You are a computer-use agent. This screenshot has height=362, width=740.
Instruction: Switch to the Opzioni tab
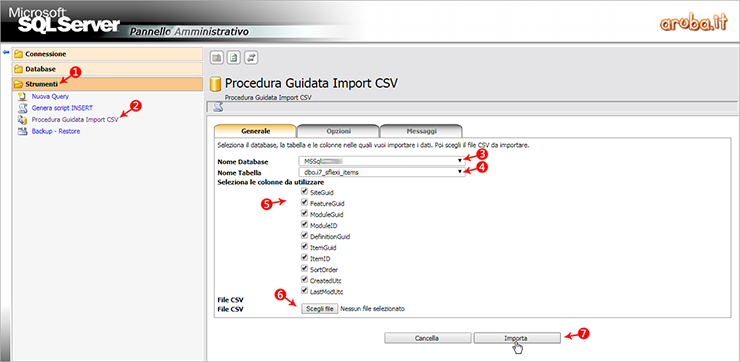pyautogui.click(x=338, y=131)
